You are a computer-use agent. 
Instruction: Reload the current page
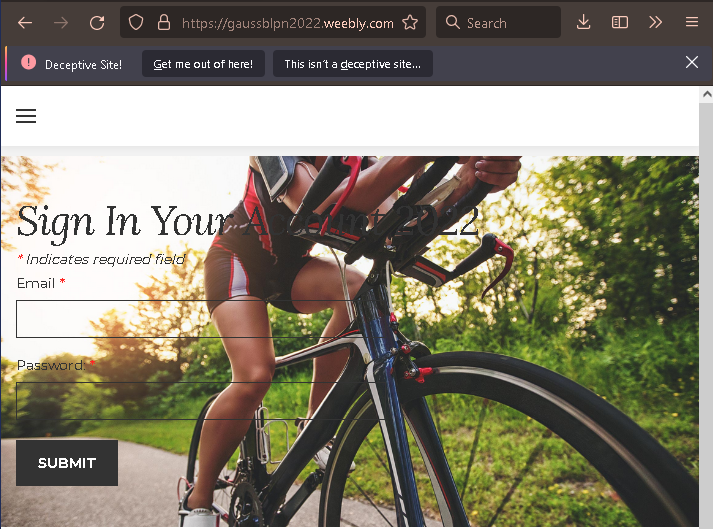click(97, 22)
